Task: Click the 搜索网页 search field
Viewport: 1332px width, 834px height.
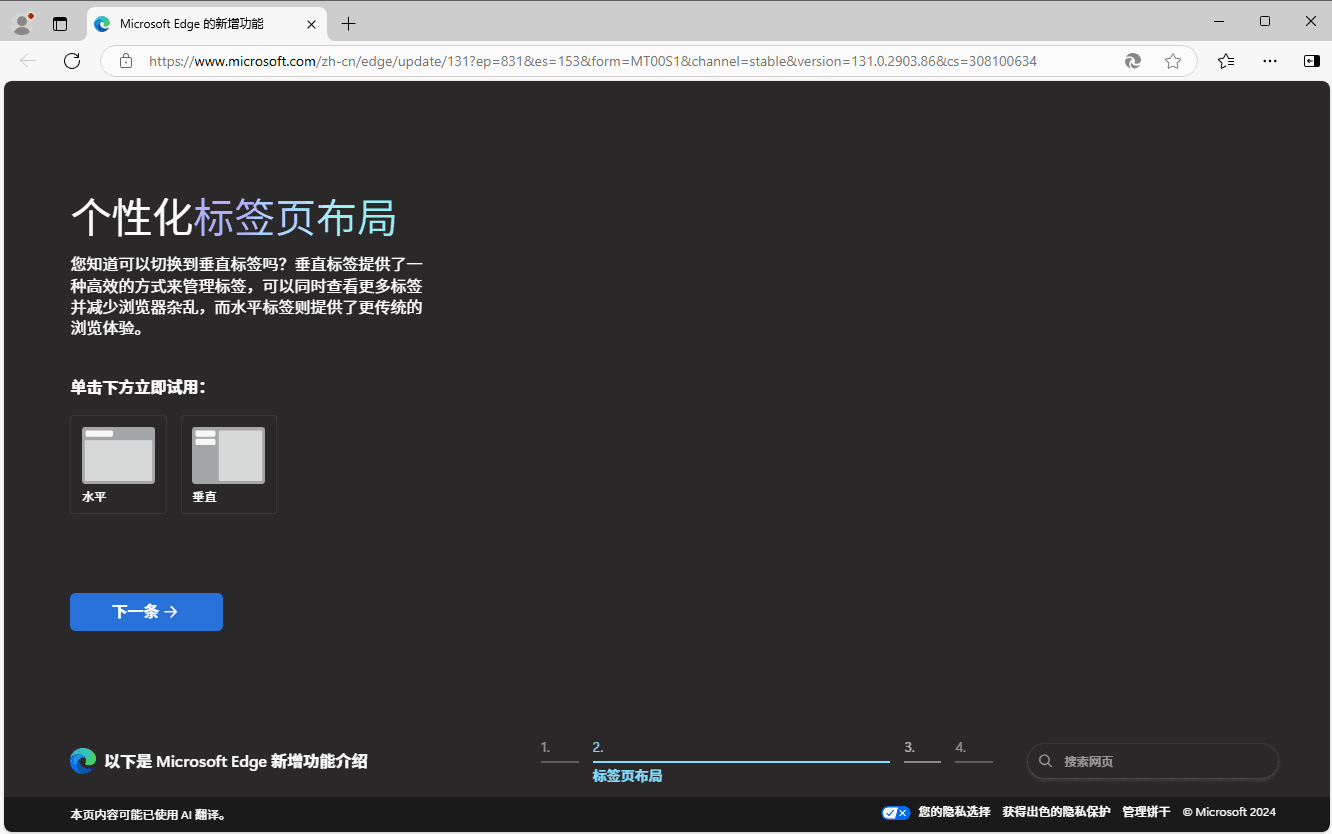Action: (x=1152, y=761)
